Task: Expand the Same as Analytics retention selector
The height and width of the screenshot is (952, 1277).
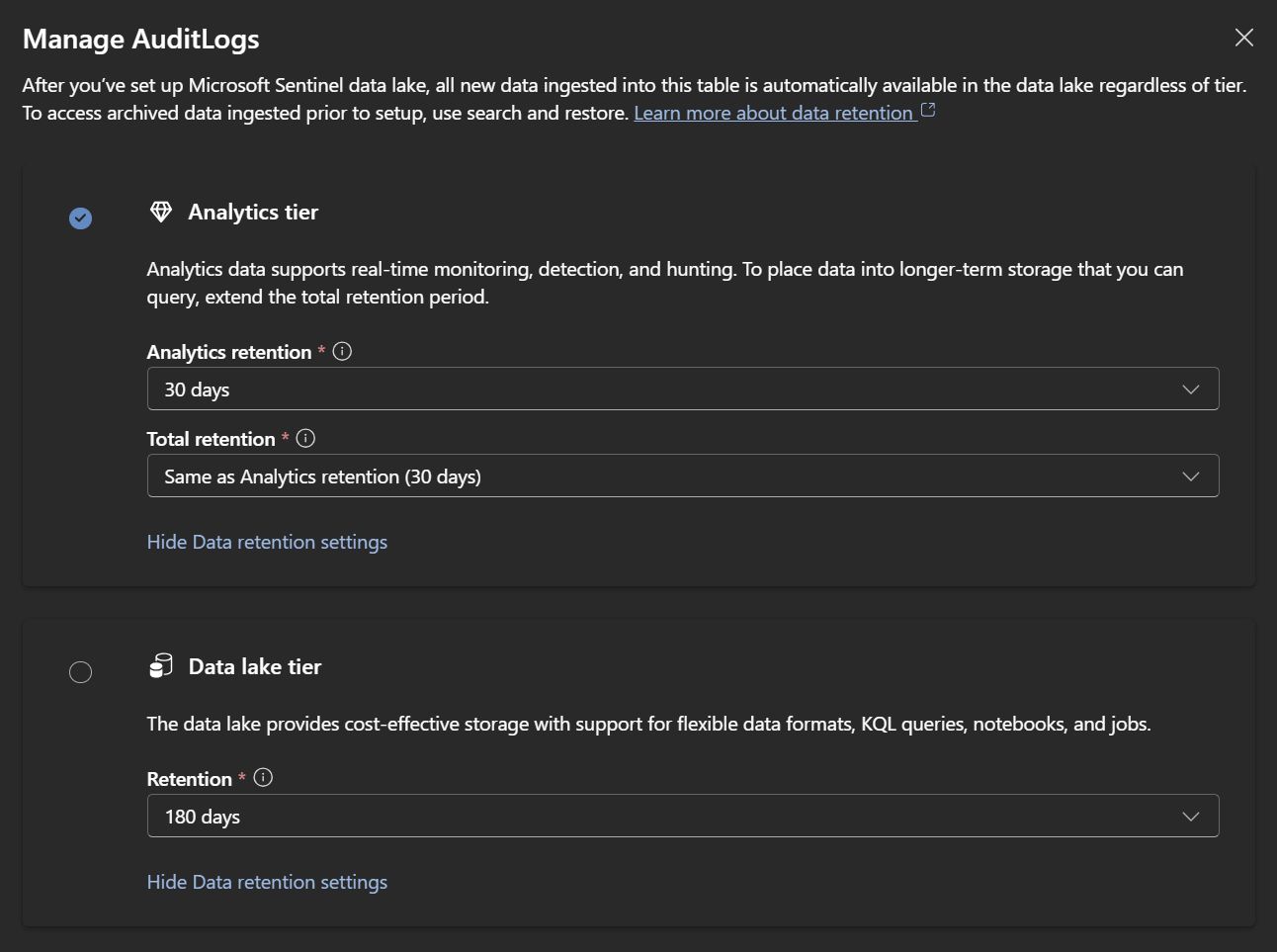Action: click(x=682, y=476)
